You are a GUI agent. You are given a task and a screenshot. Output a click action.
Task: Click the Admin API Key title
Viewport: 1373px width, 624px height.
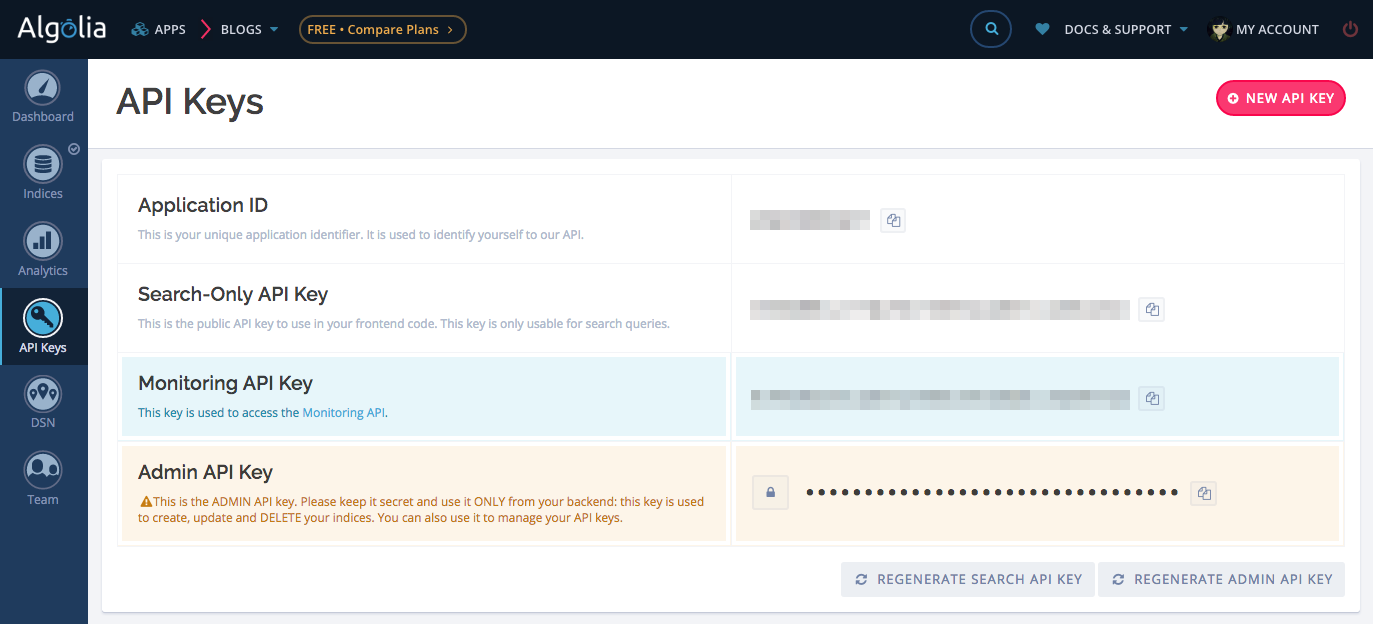coord(205,472)
